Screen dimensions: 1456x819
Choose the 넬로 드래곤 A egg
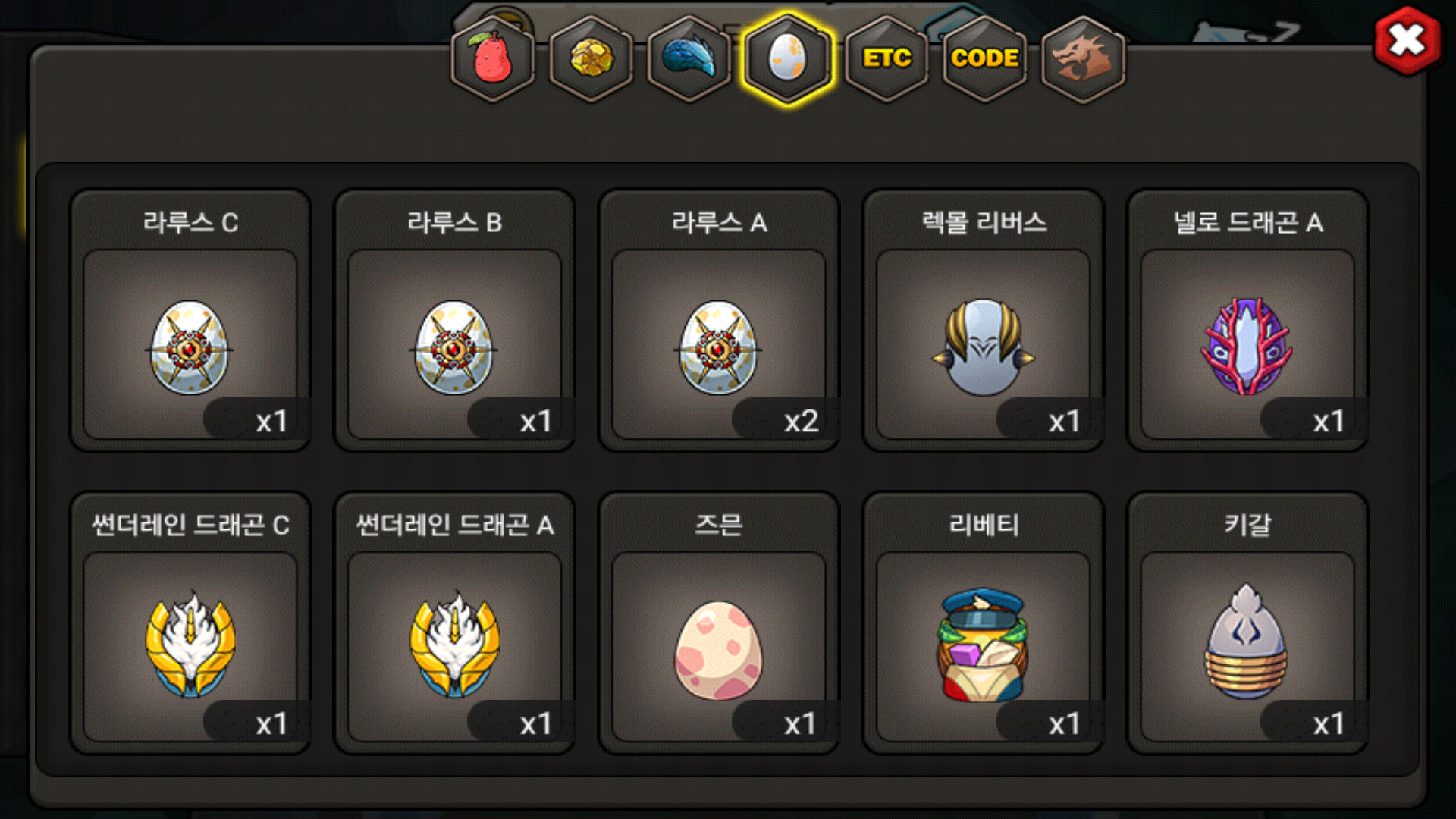tap(1248, 320)
